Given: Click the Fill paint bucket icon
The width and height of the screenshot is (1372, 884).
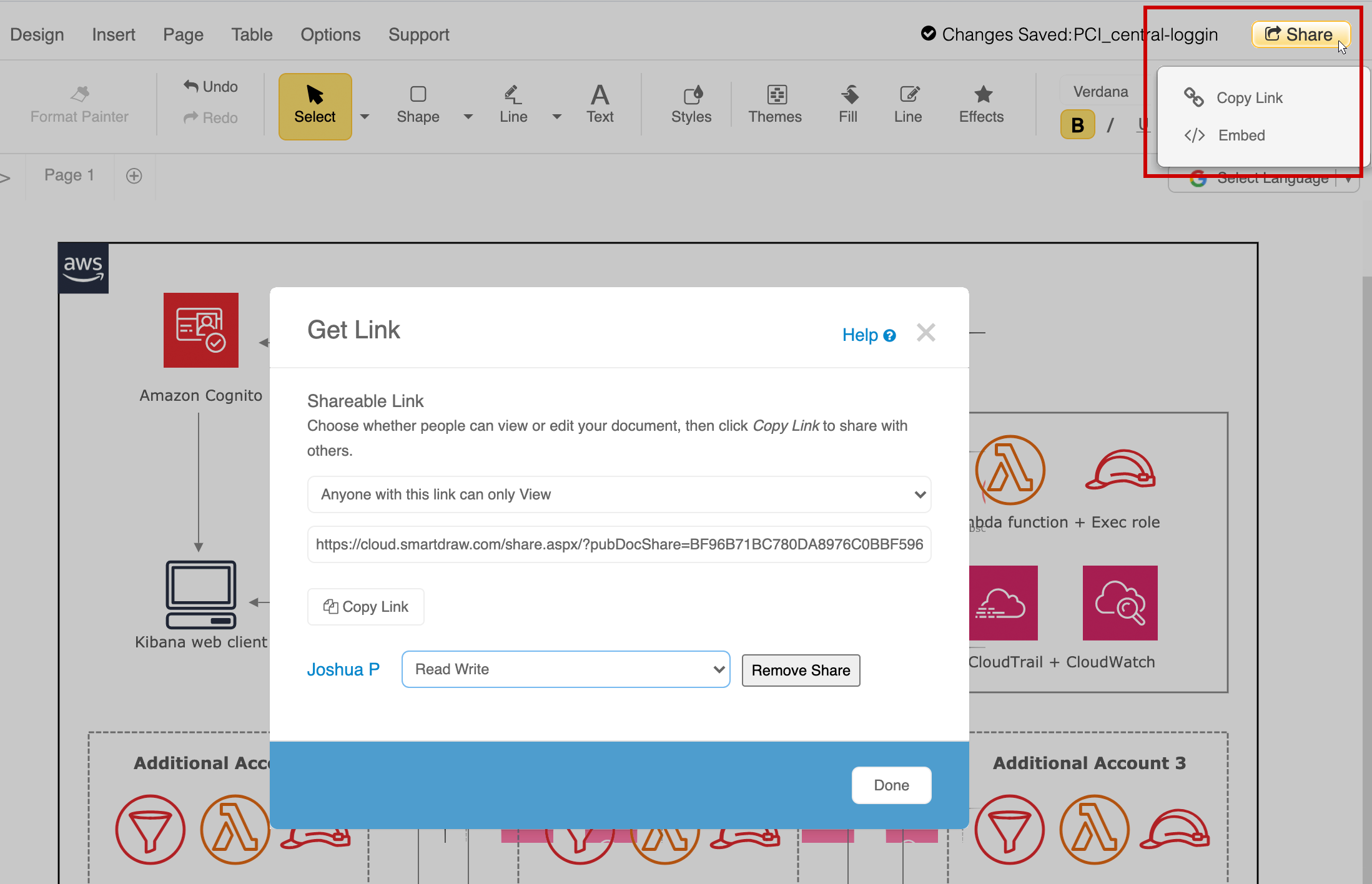Looking at the screenshot, I should [x=848, y=95].
